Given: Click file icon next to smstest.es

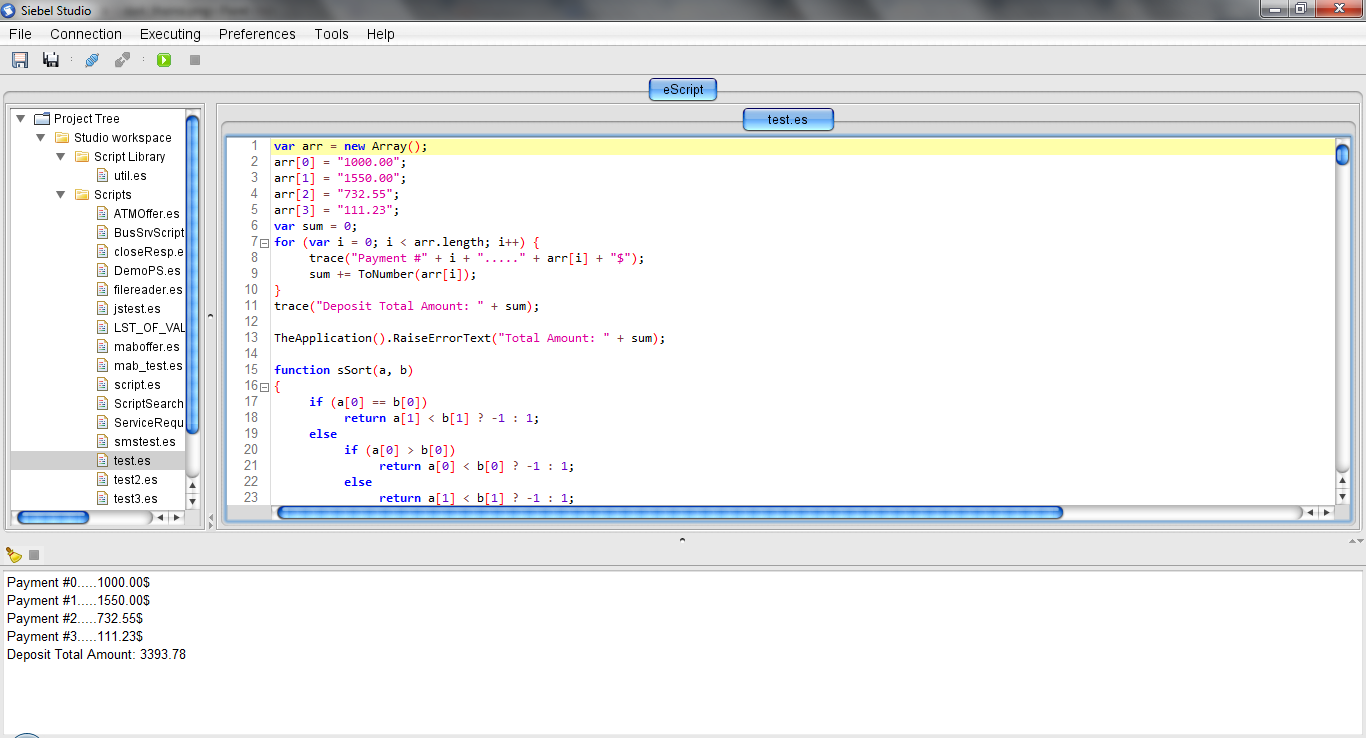Looking at the screenshot, I should 103,442.
